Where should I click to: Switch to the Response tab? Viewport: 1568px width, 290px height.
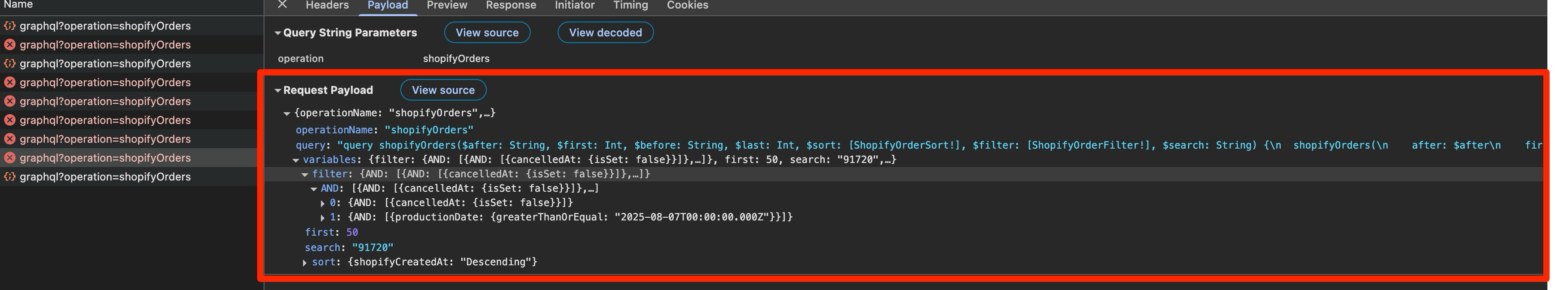(x=511, y=5)
